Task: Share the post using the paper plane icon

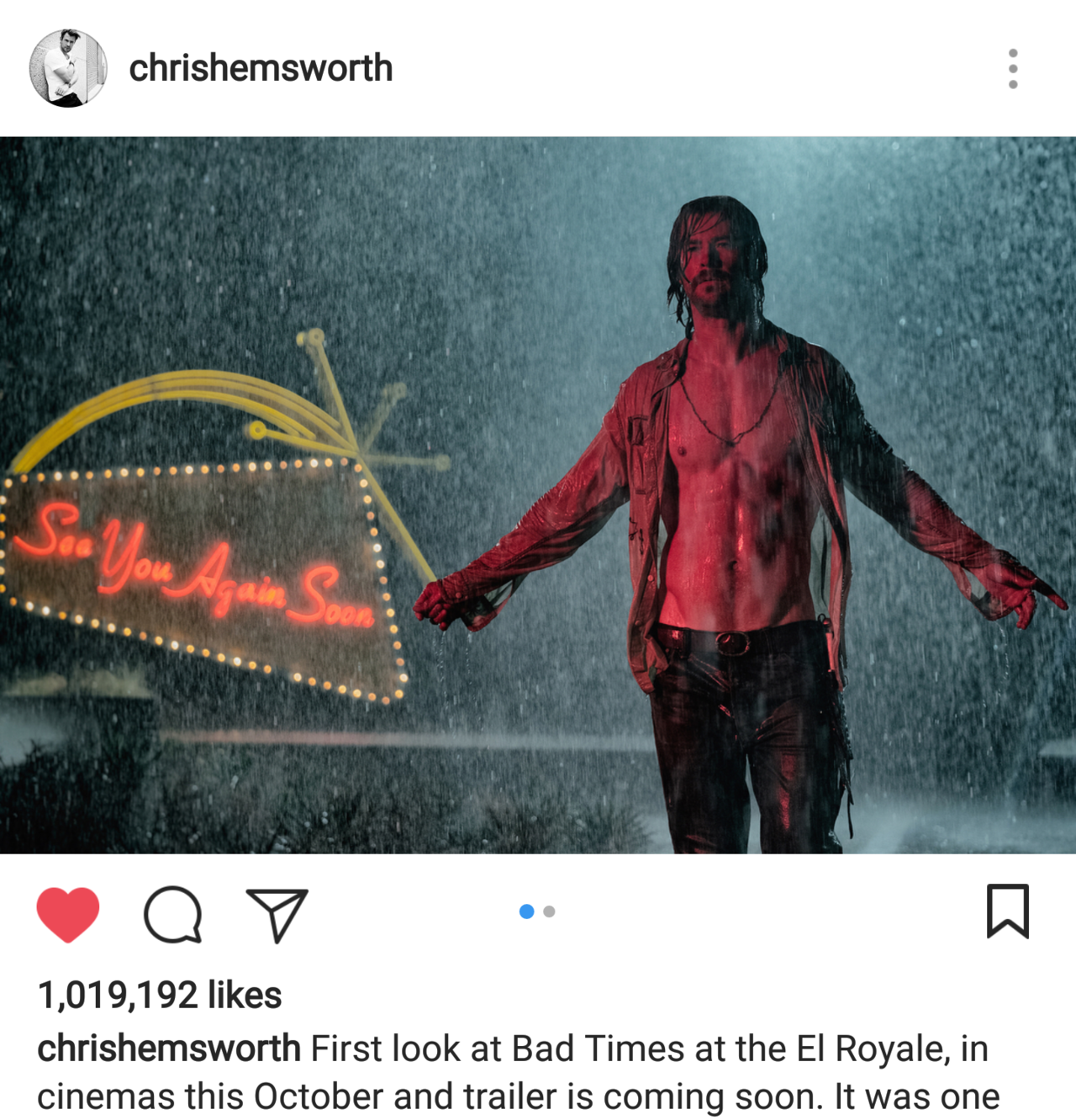Action: 277,914
